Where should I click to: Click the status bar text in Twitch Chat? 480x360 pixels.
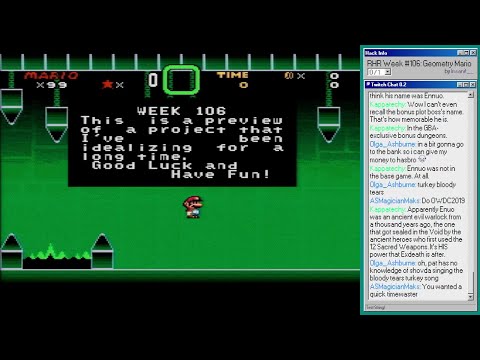[x=375, y=307]
